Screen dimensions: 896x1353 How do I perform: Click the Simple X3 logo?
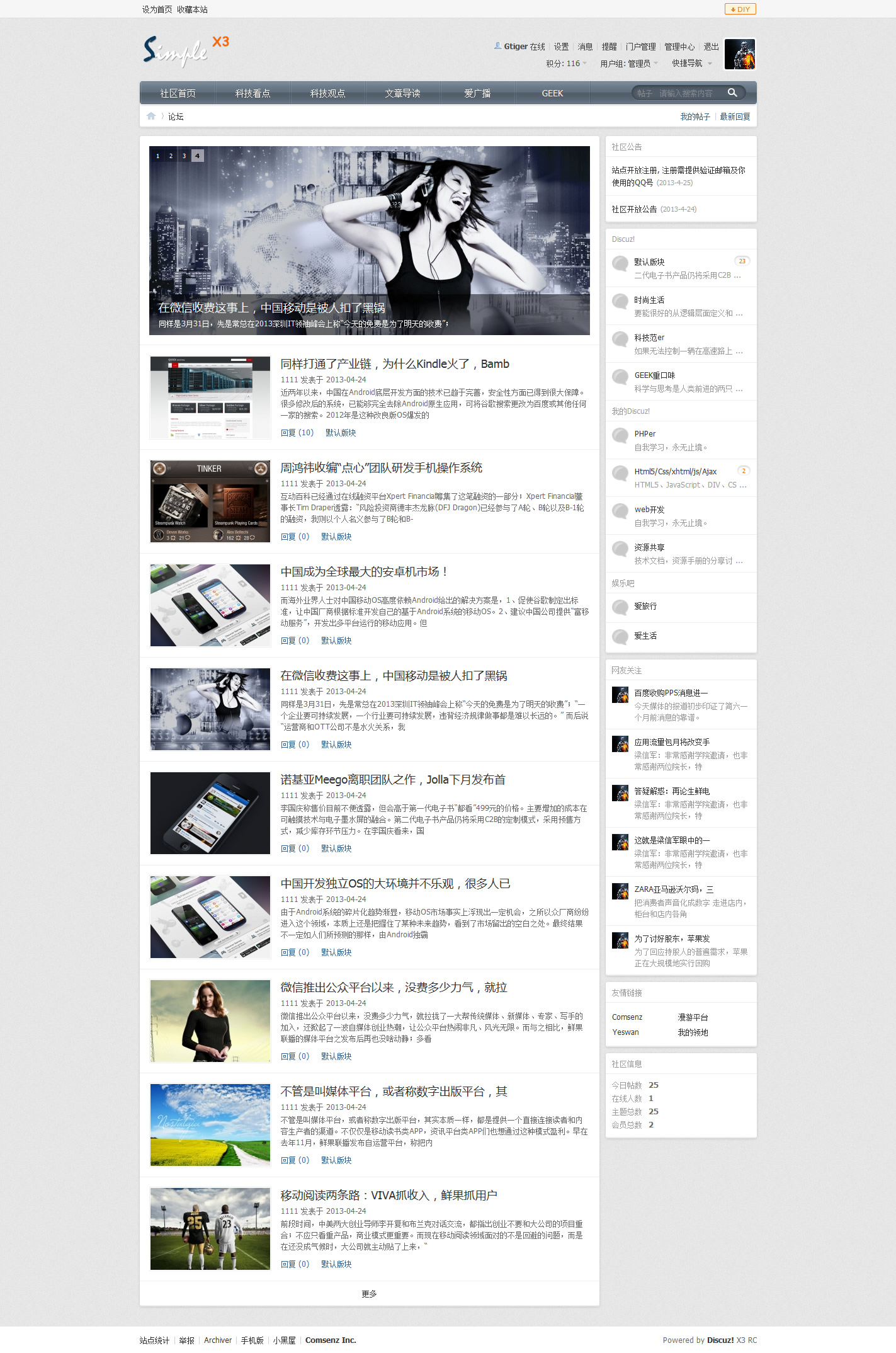186,51
